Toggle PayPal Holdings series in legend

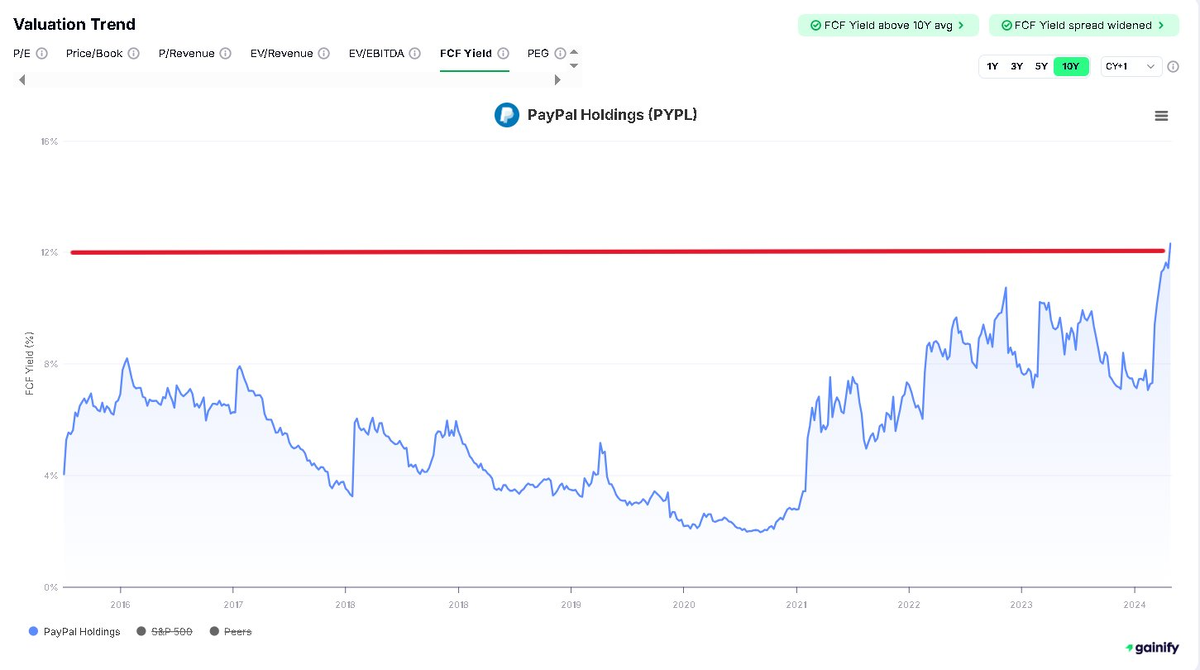[75, 632]
